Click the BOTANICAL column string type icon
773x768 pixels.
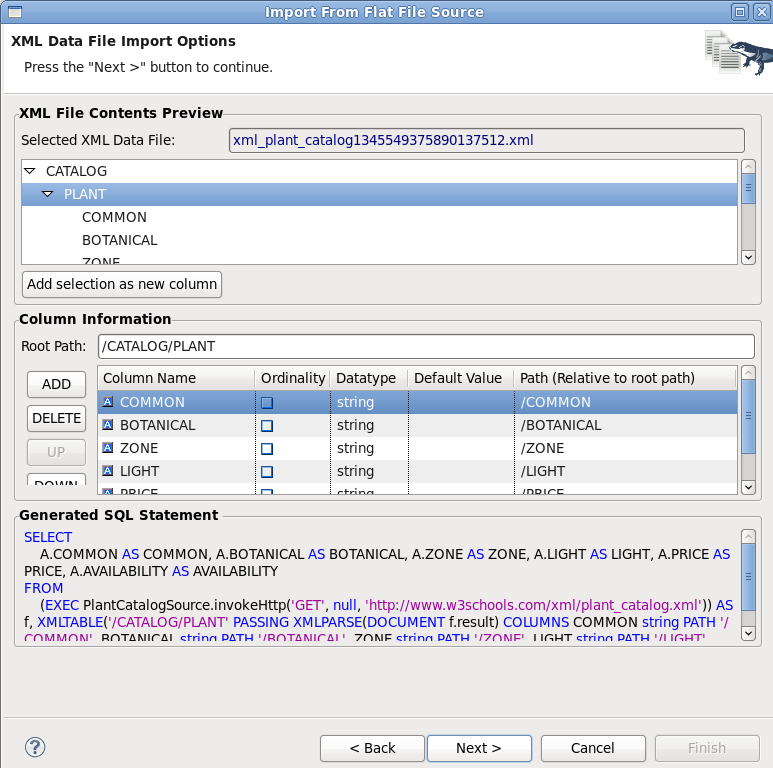pyautogui.click(x=107, y=424)
